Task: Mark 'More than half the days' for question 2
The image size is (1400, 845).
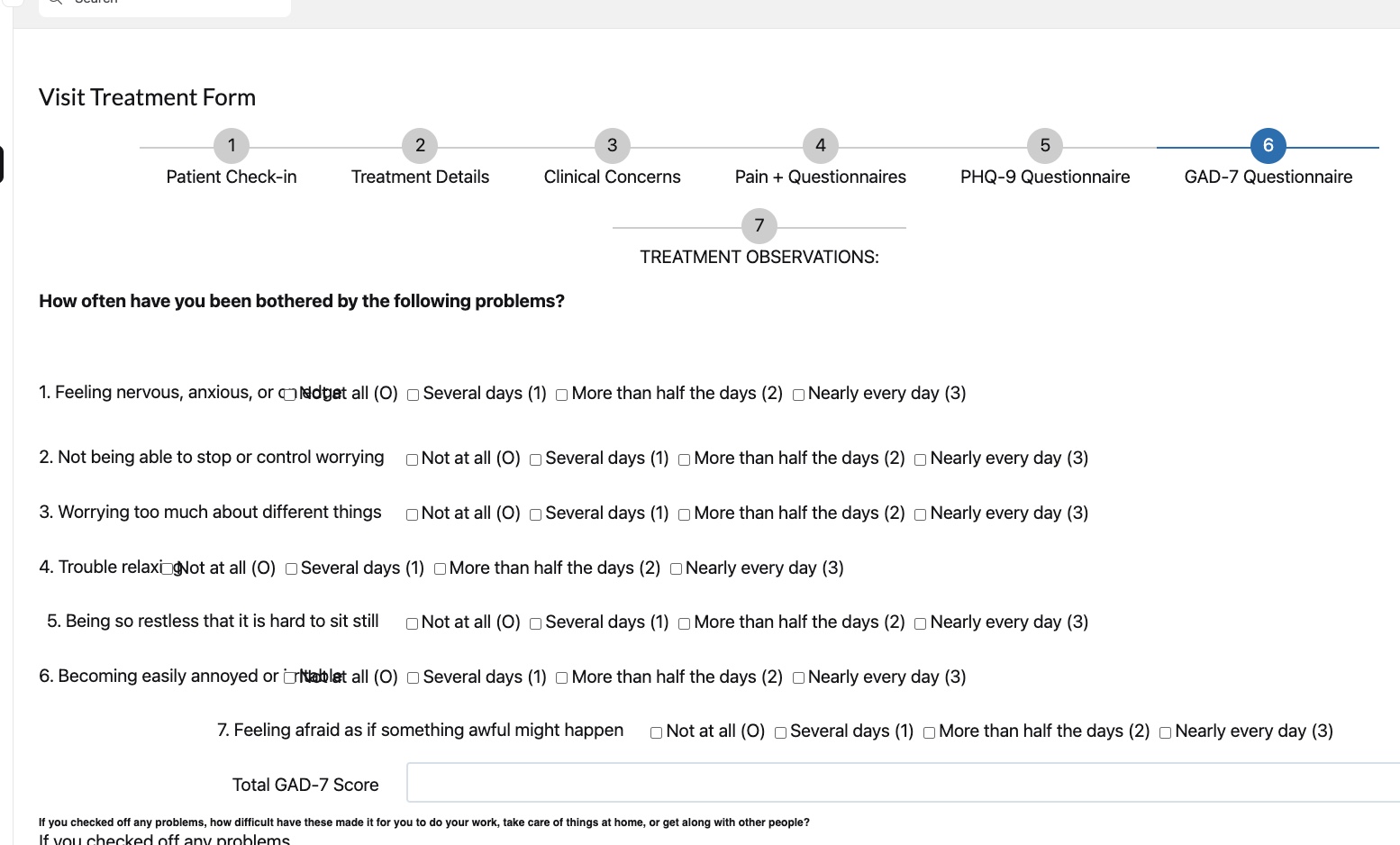Action: 685,460
